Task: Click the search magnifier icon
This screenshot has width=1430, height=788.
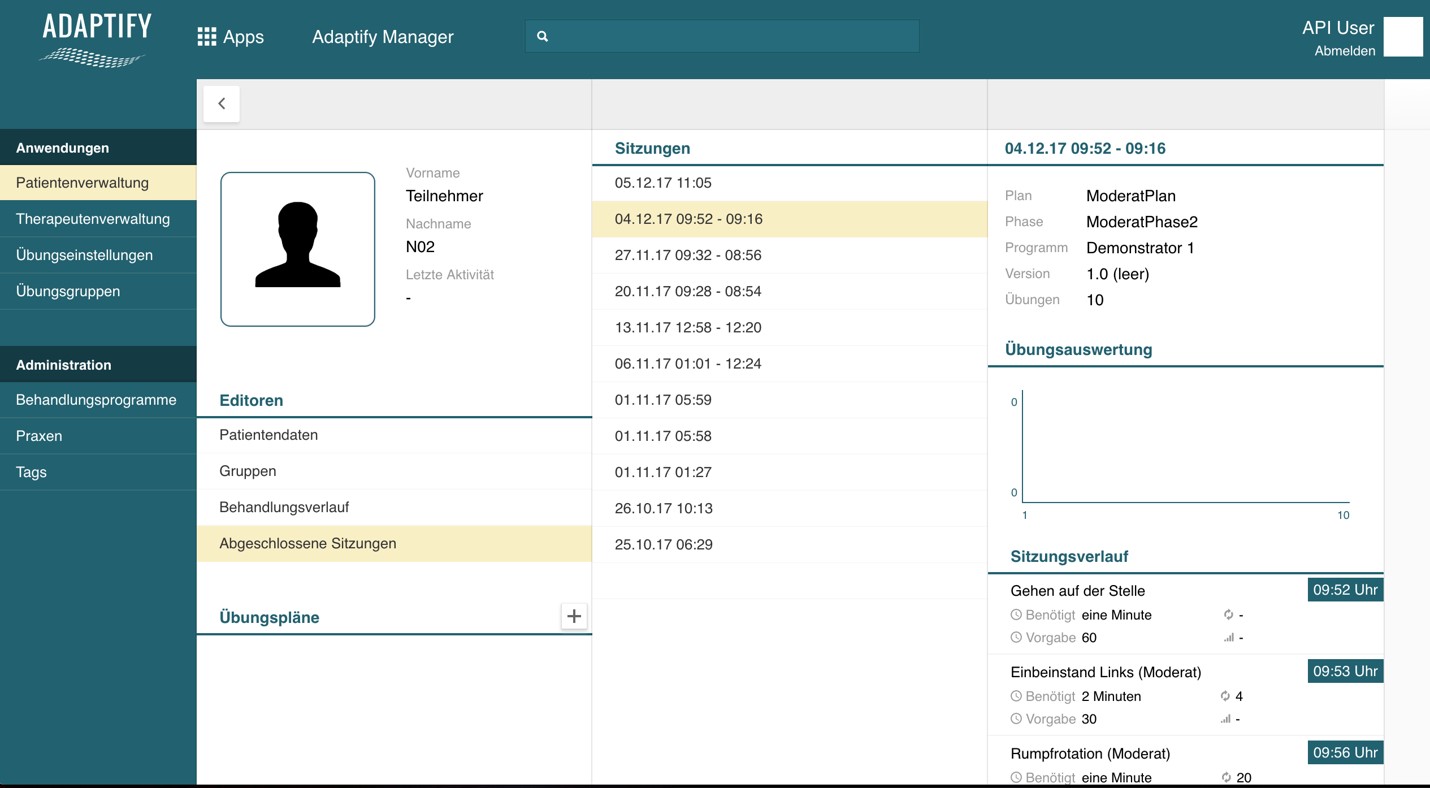Action: [543, 37]
